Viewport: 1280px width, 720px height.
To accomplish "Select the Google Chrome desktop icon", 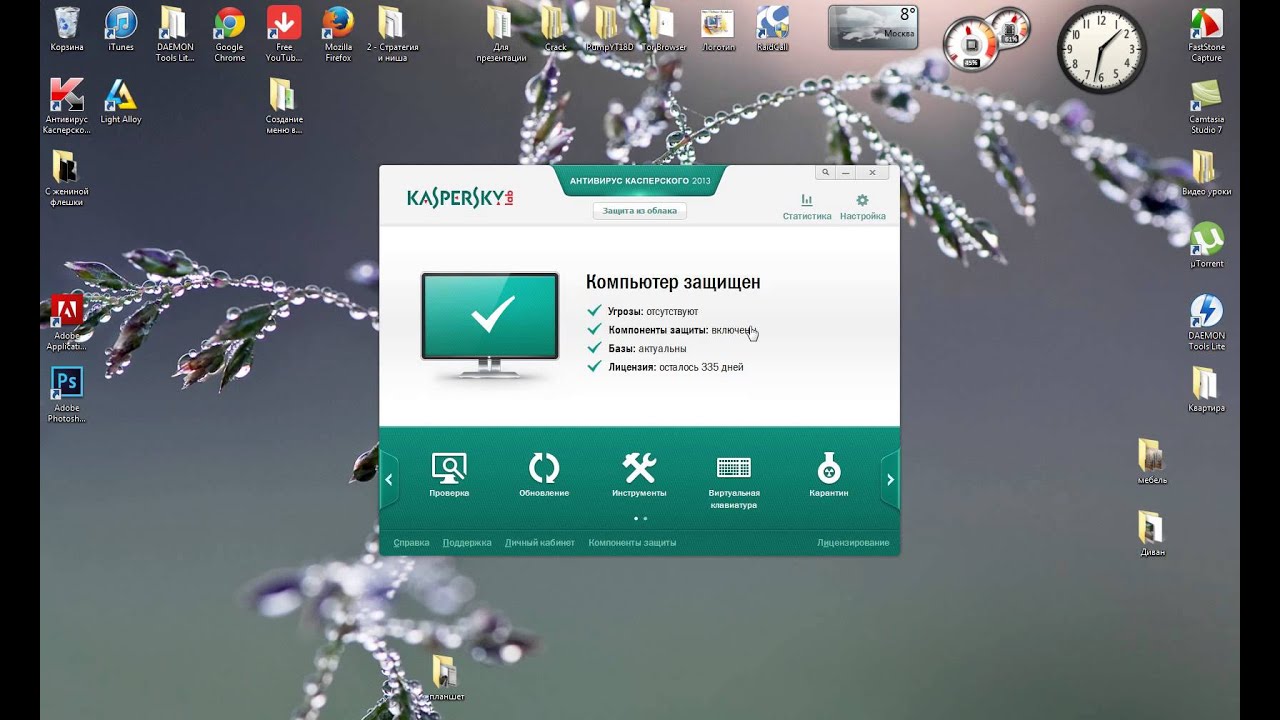I will (x=230, y=35).
